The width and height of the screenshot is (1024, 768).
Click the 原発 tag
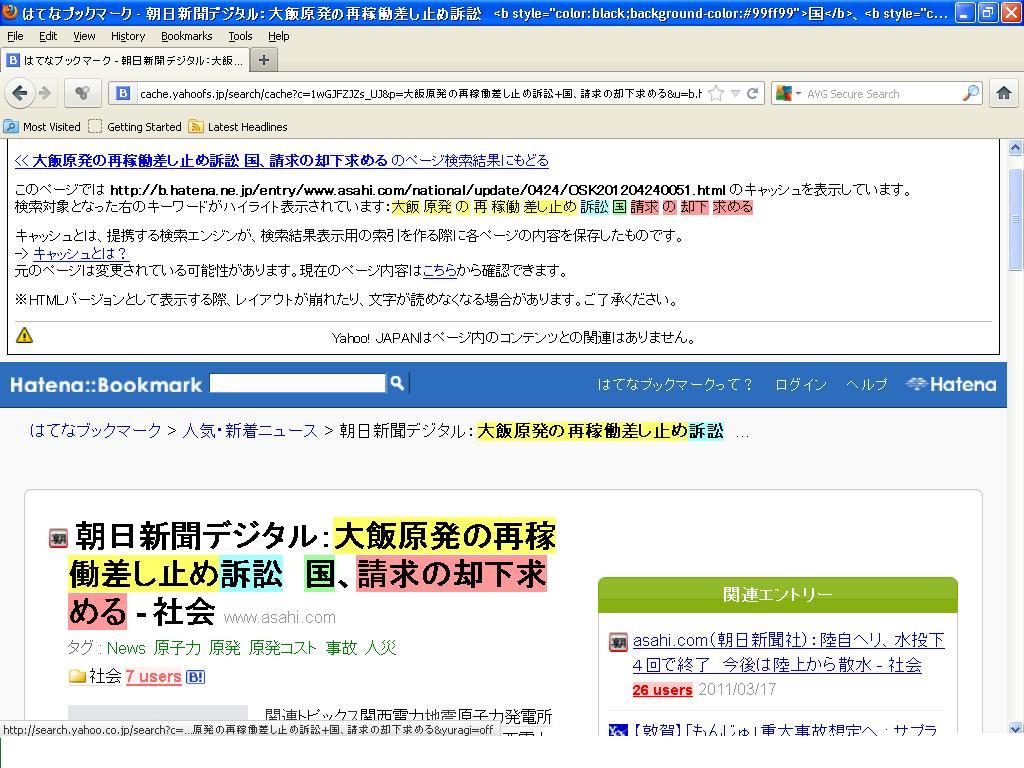click(x=225, y=648)
